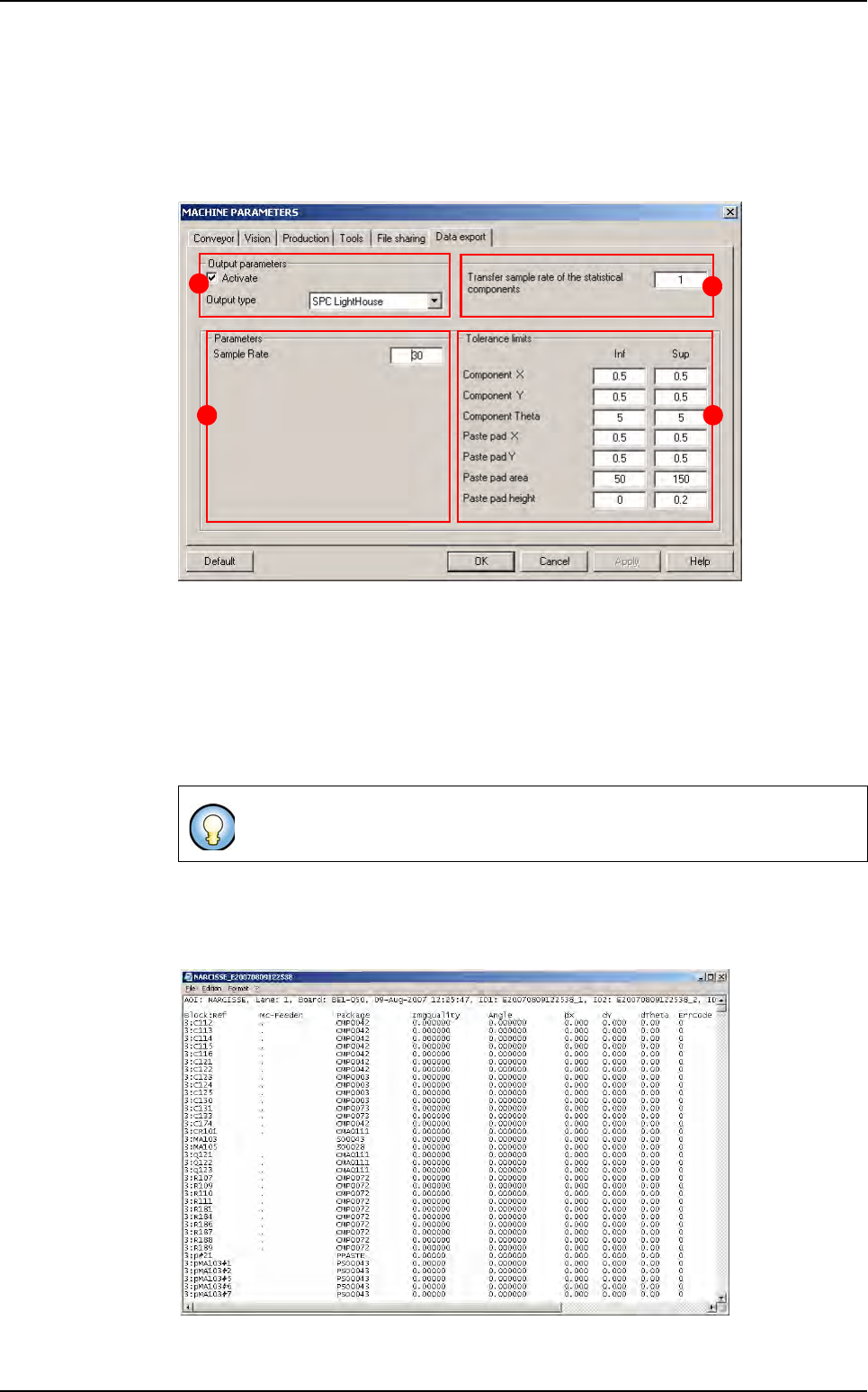
Task: Open Help for Machine Parameters
Action: (700, 561)
